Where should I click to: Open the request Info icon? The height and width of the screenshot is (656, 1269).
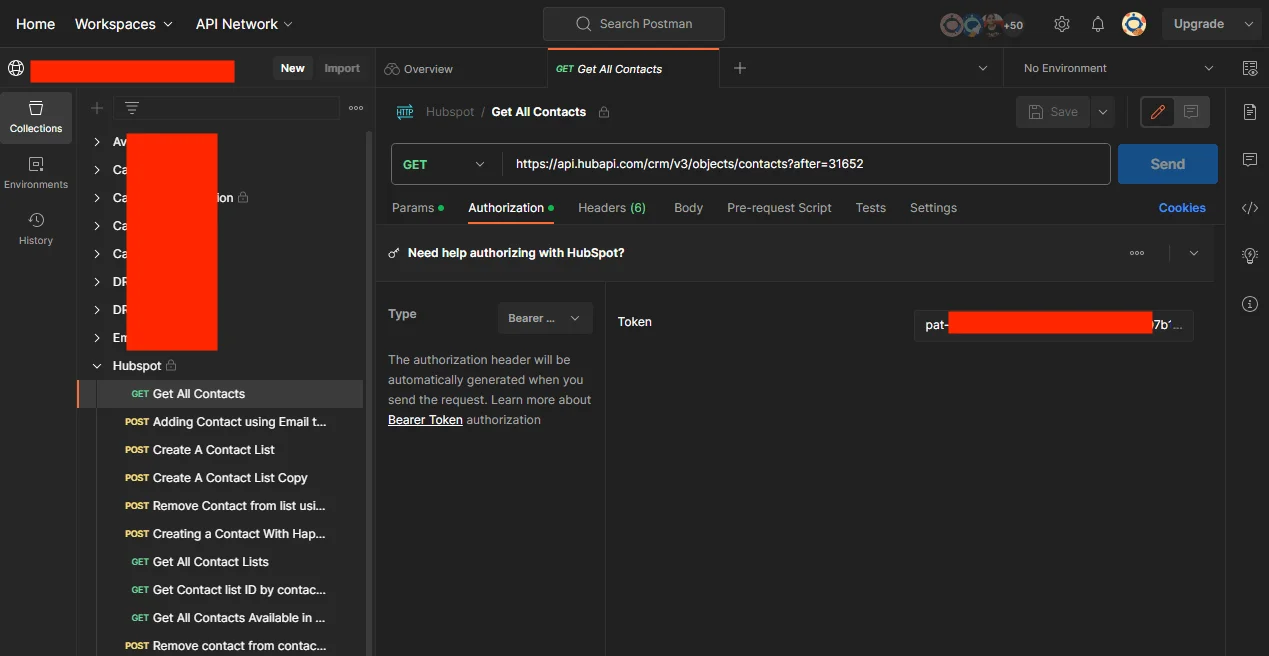1250,304
